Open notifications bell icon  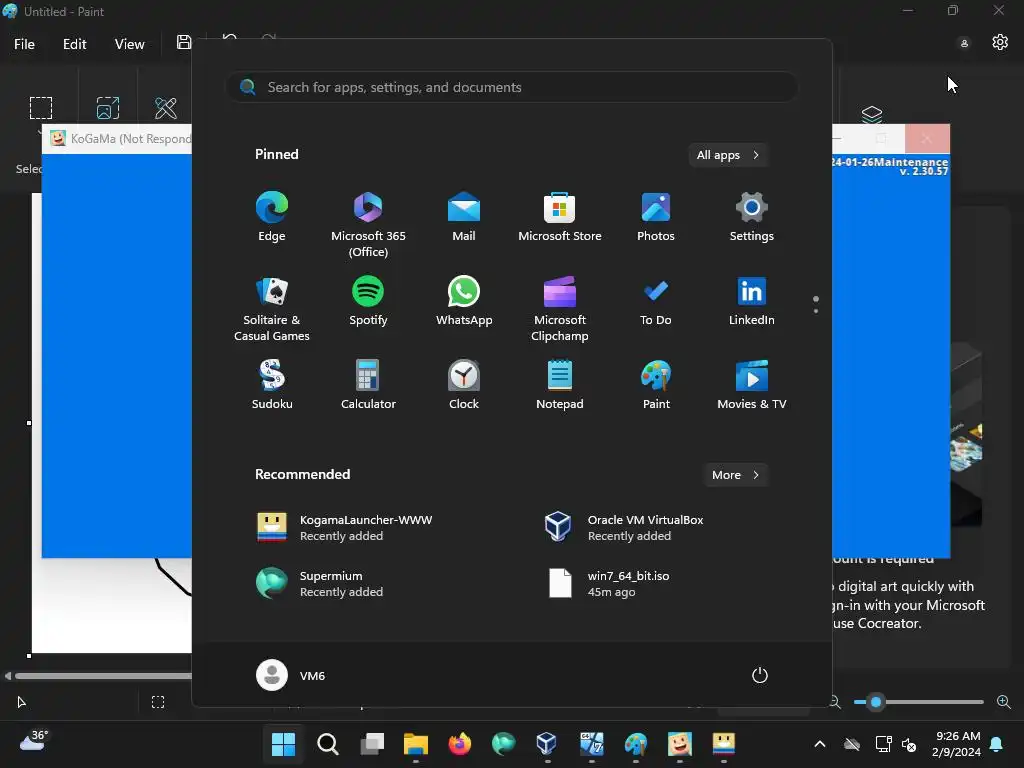997,744
